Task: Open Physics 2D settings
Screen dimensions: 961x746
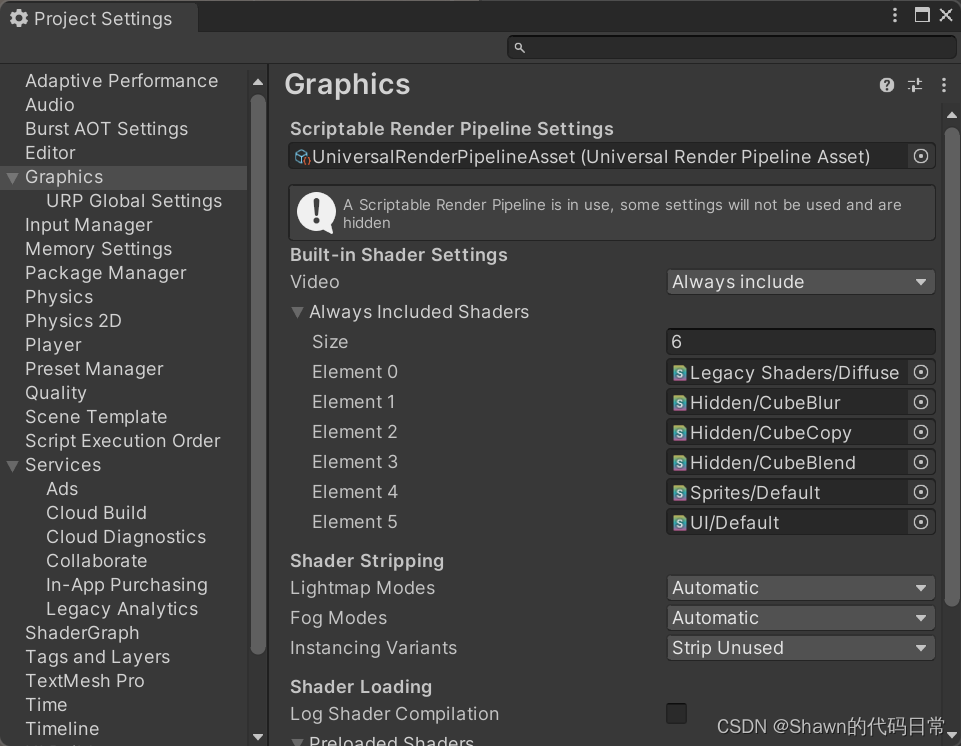Action: coord(74,321)
